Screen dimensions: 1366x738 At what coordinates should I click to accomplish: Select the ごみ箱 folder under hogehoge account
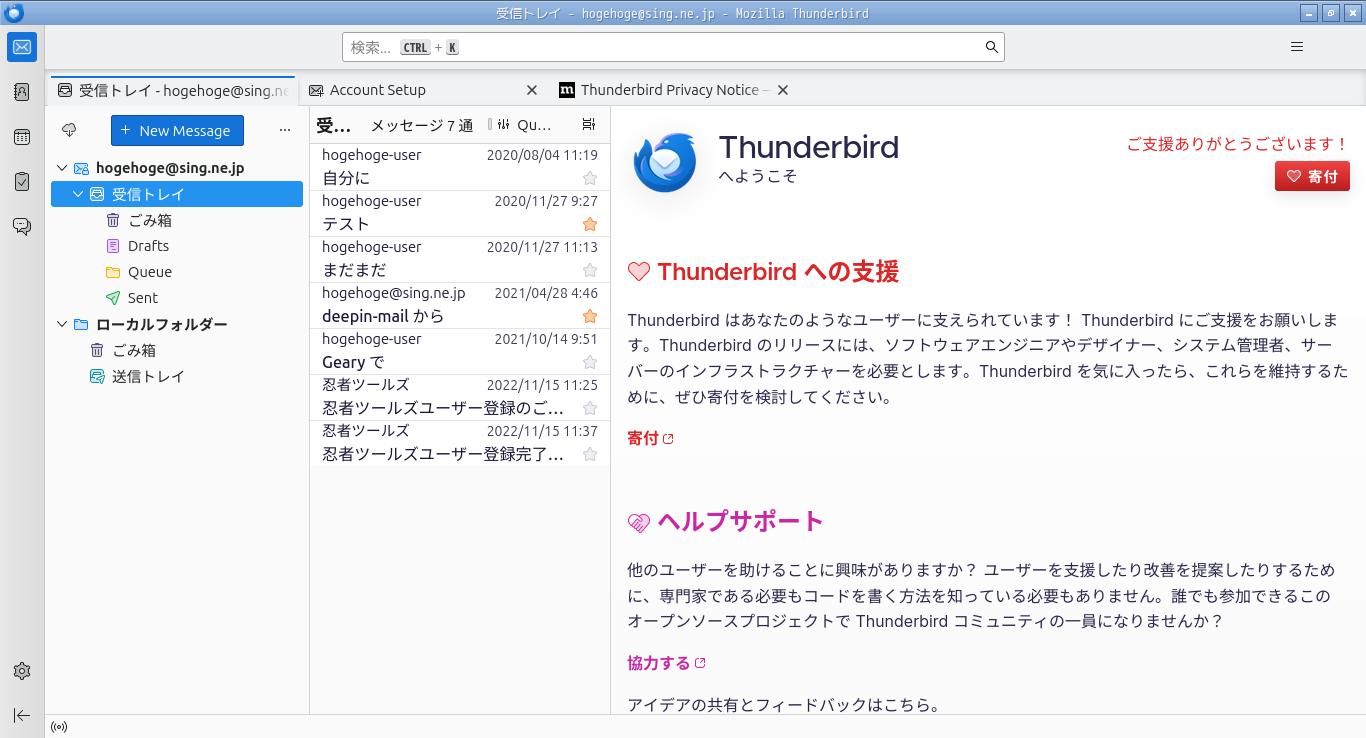point(177,220)
